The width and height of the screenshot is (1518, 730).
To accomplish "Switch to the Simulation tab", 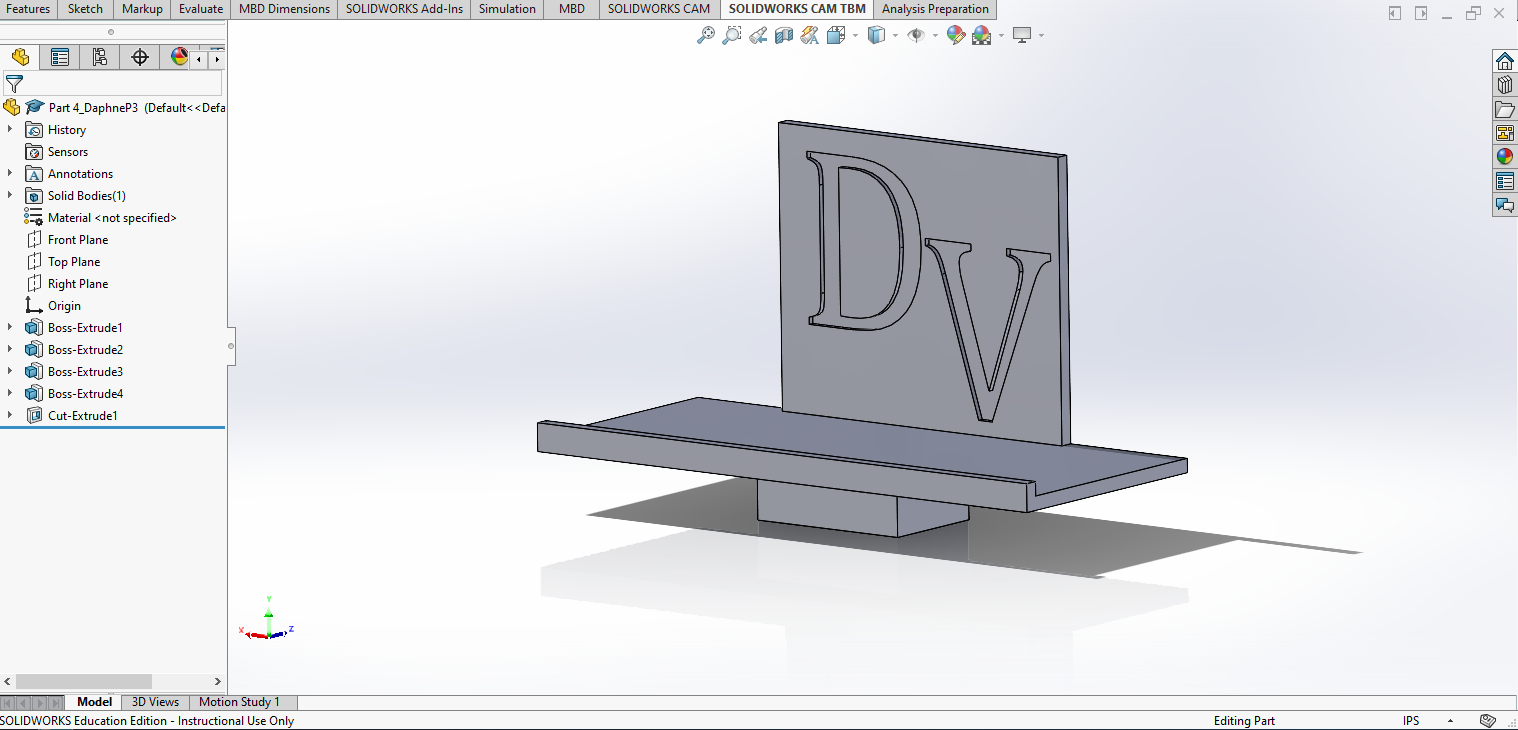I will tap(507, 9).
